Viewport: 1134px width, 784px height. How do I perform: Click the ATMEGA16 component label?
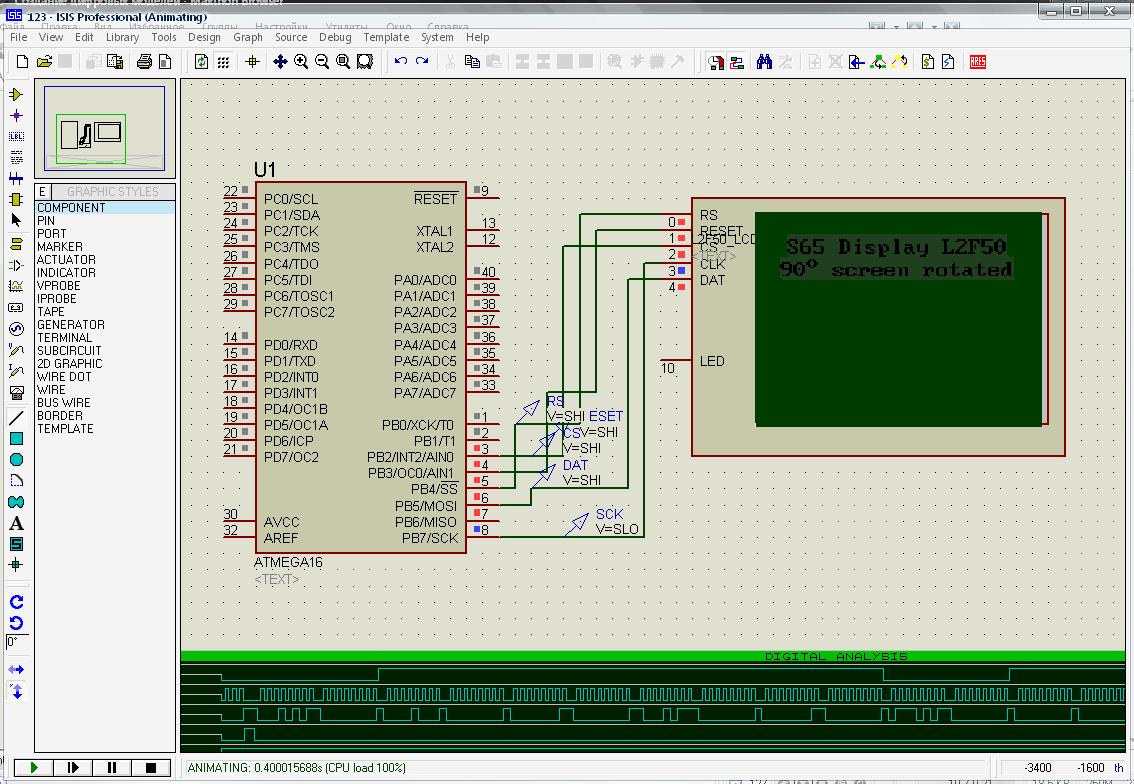pos(288,562)
